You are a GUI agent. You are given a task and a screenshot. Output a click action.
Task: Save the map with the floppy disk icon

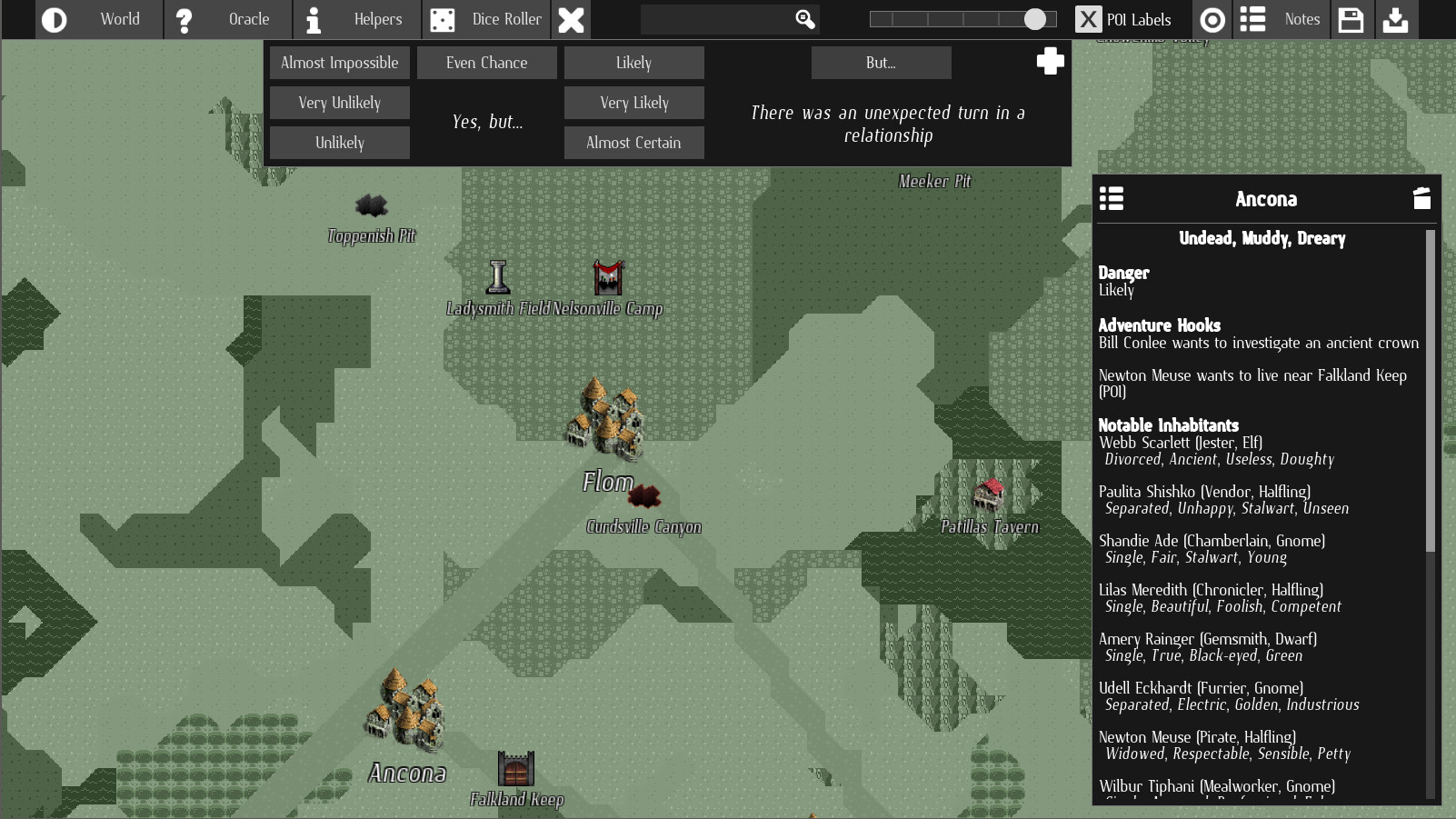point(1352,18)
